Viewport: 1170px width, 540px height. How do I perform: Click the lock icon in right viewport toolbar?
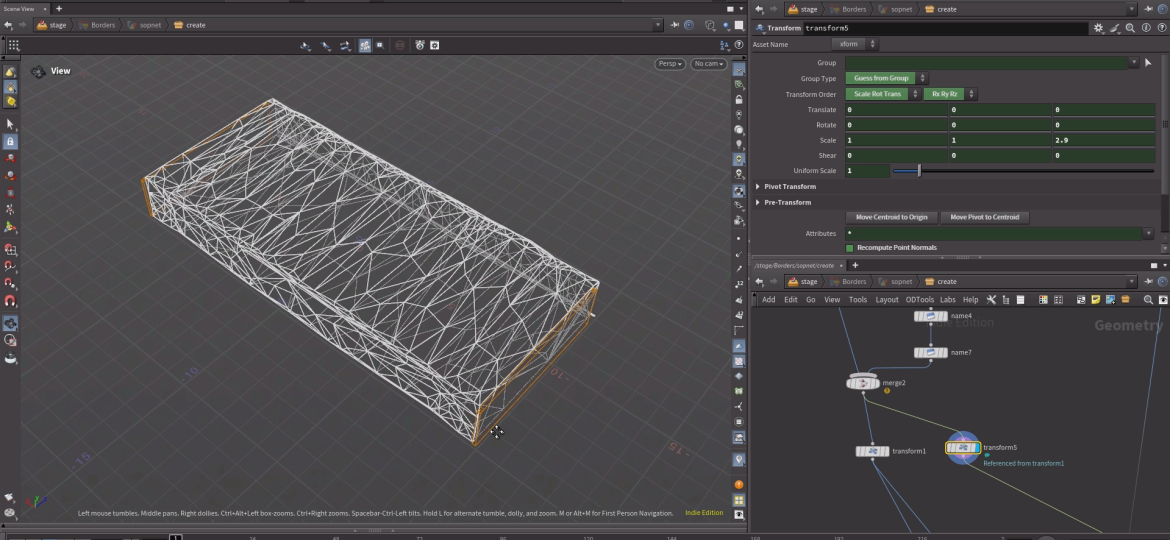pos(739,100)
